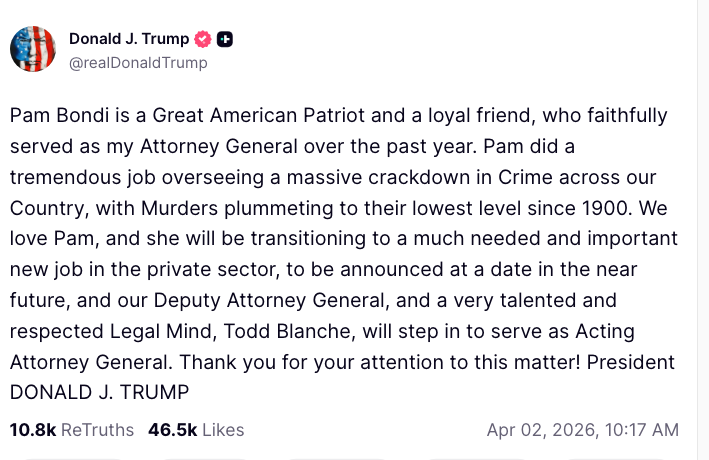Open the @realDonaldTrump handle link
709x460 pixels.
tap(138, 62)
